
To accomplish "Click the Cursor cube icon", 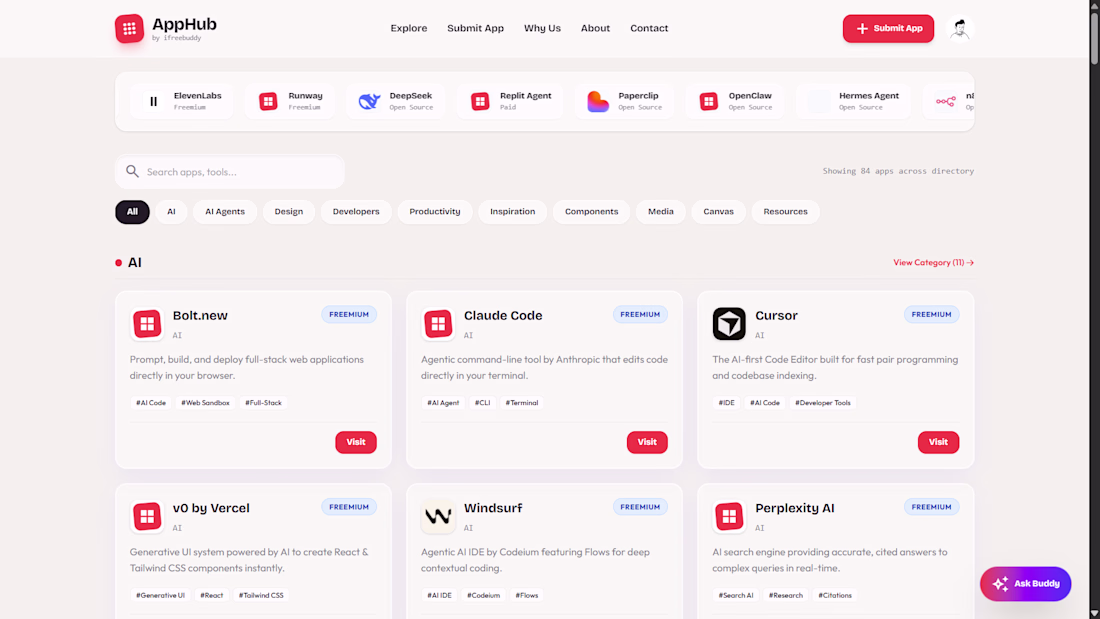I will 729,324.
